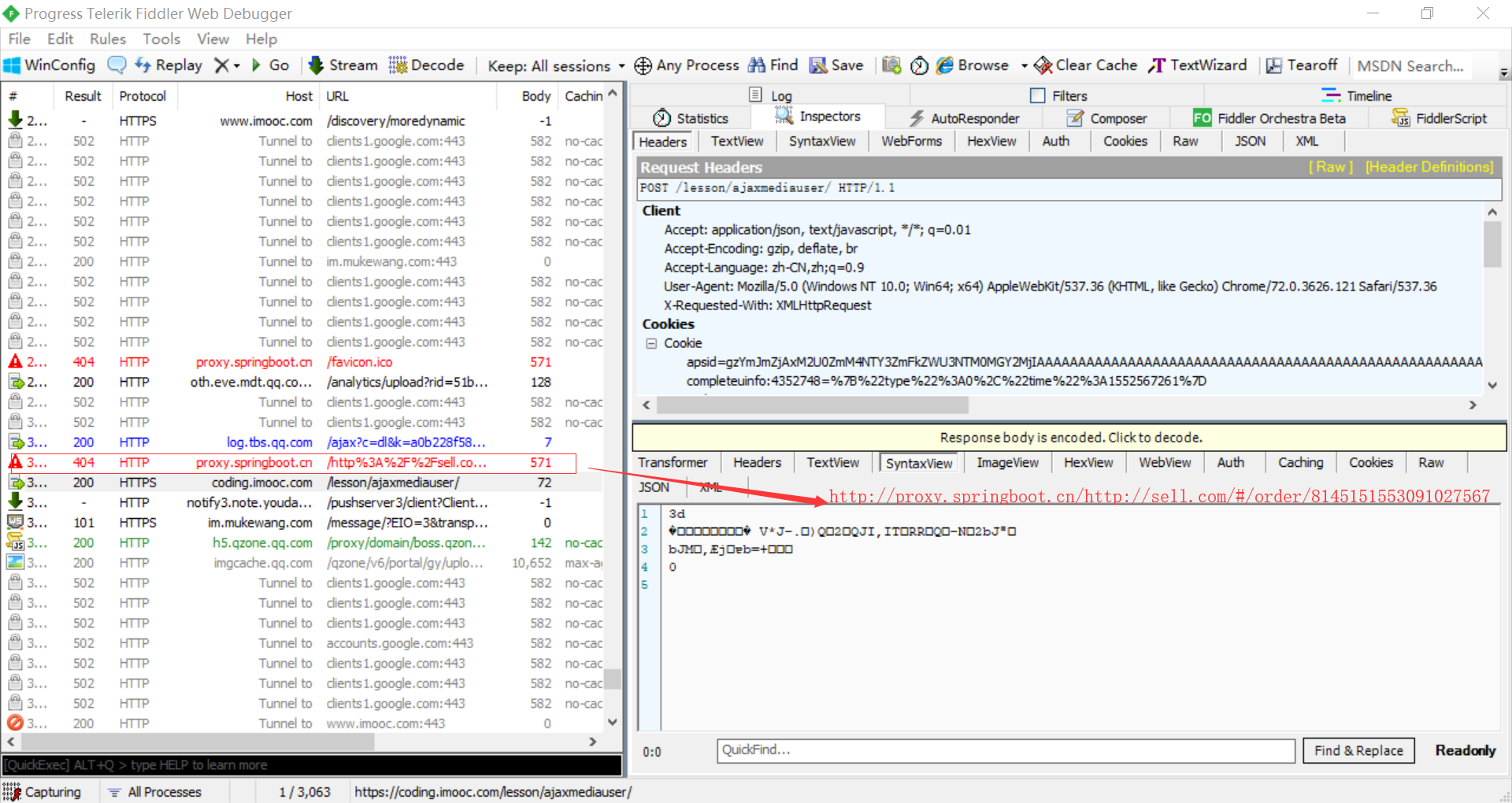
Task: Click the comment speech bubble icon
Action: coord(117,65)
